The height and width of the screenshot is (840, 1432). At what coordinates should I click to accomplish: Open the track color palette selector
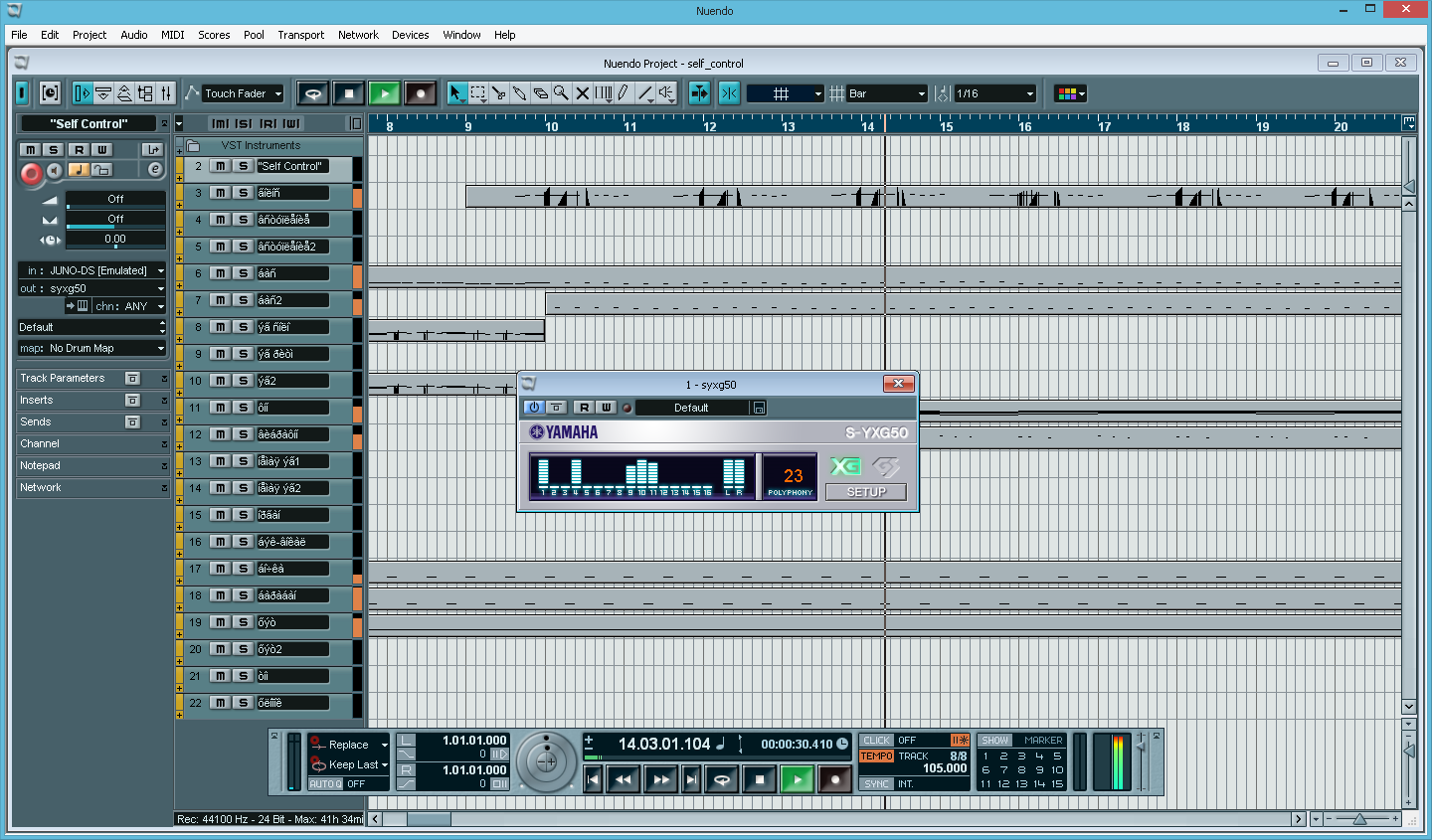(x=1070, y=93)
